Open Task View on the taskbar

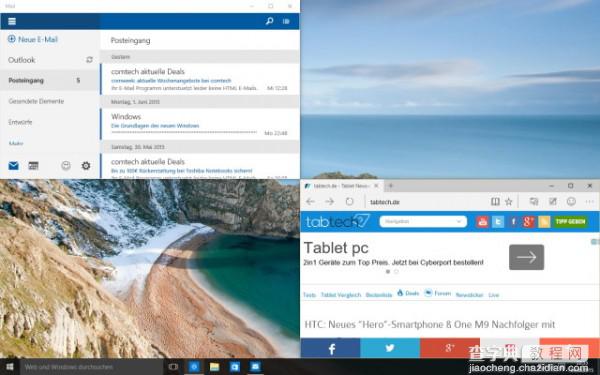(x=173, y=367)
